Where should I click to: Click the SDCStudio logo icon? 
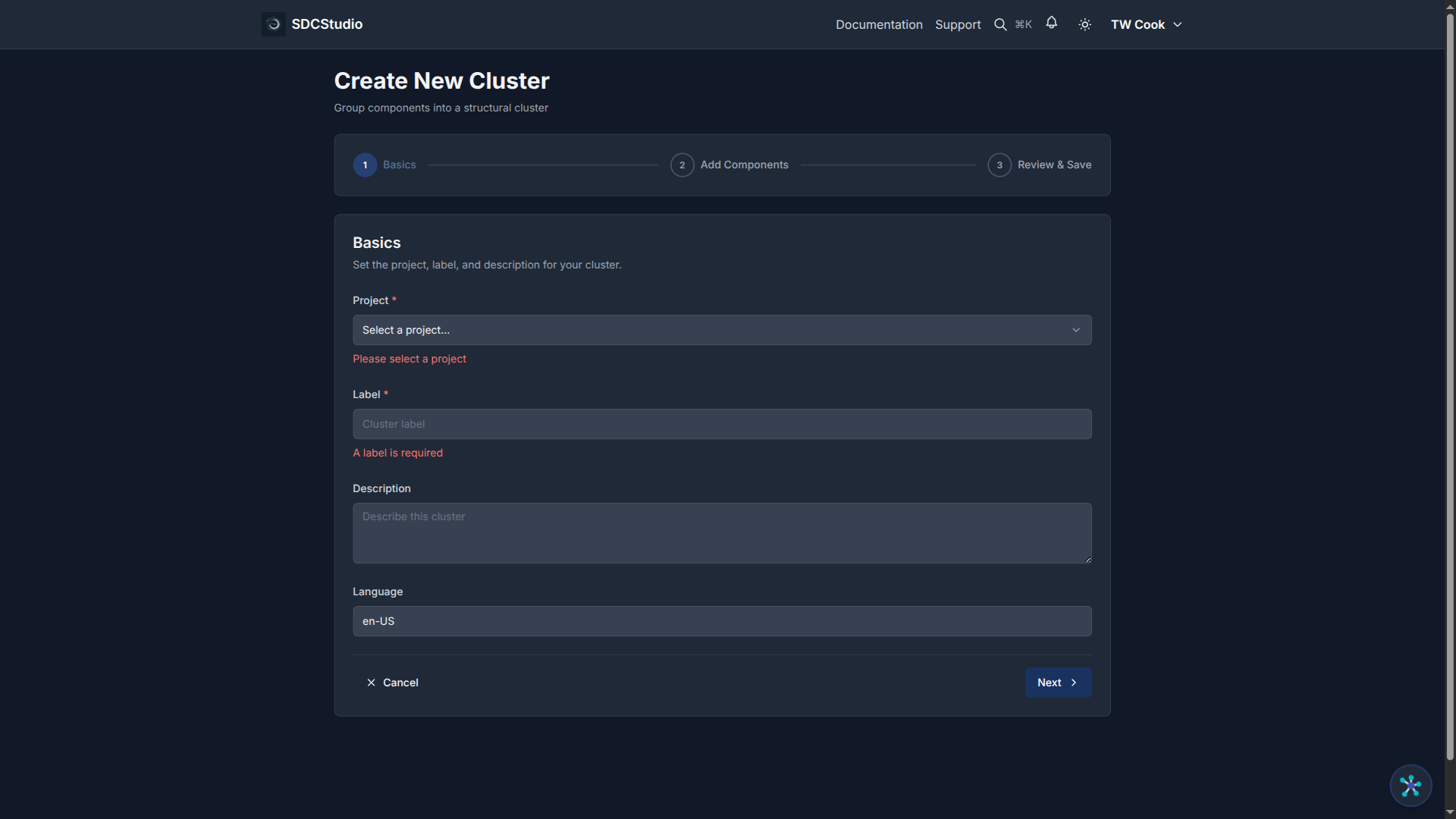click(272, 24)
